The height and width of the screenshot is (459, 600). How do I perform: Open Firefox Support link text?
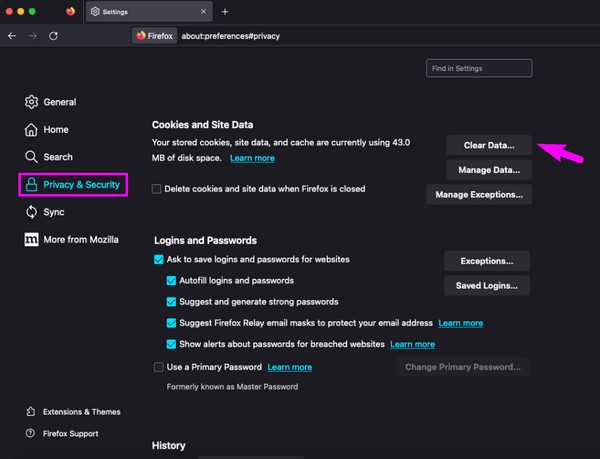[x=71, y=434]
